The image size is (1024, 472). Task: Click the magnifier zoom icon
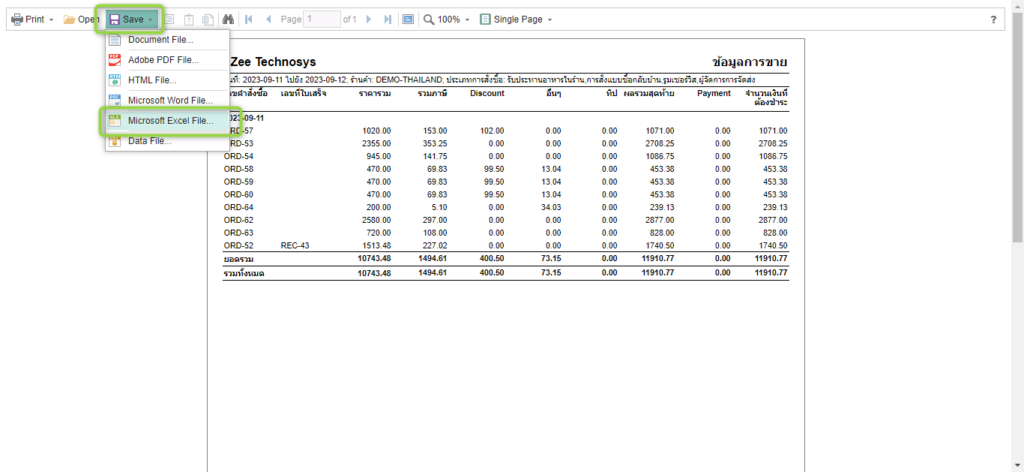tap(429, 20)
